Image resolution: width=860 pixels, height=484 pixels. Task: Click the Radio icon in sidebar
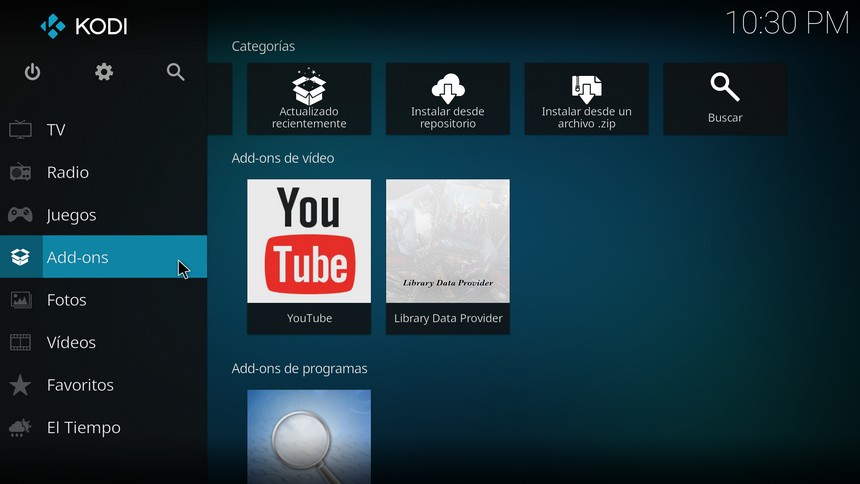pos(20,172)
